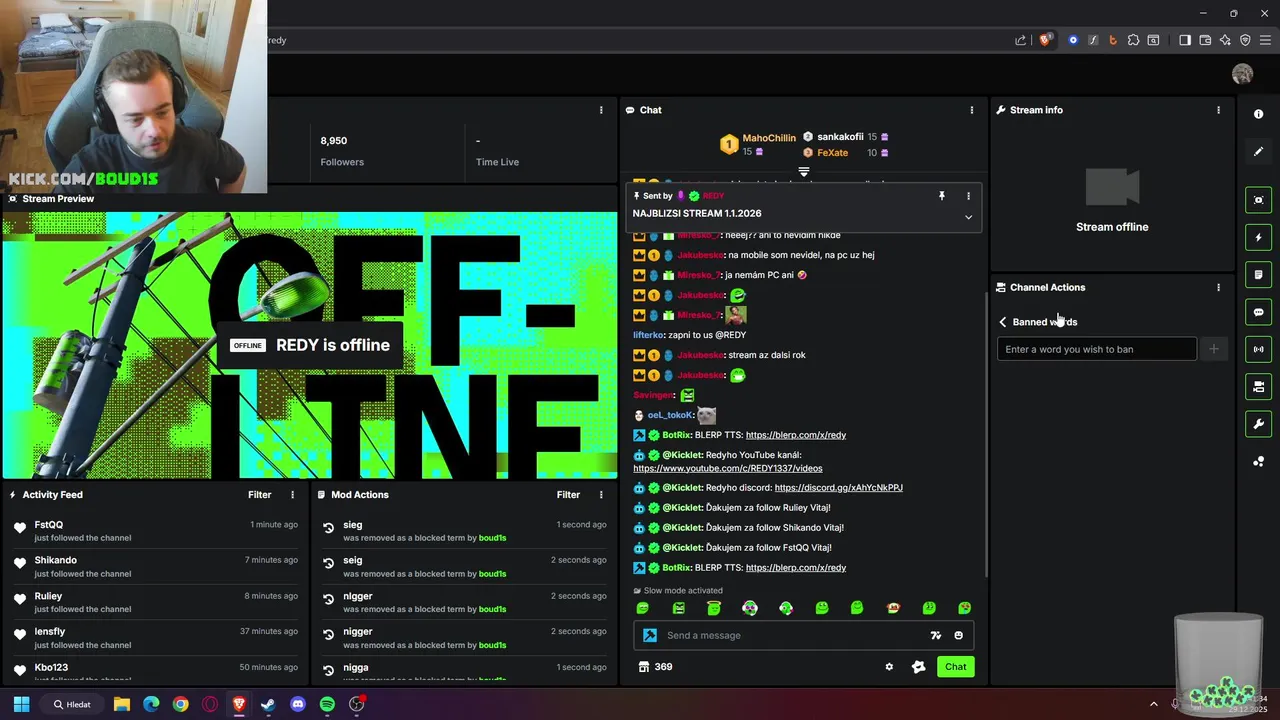Image resolution: width=1280 pixels, height=720 pixels.
Task: Open the stats panel three-dot menu
Action: point(601,110)
